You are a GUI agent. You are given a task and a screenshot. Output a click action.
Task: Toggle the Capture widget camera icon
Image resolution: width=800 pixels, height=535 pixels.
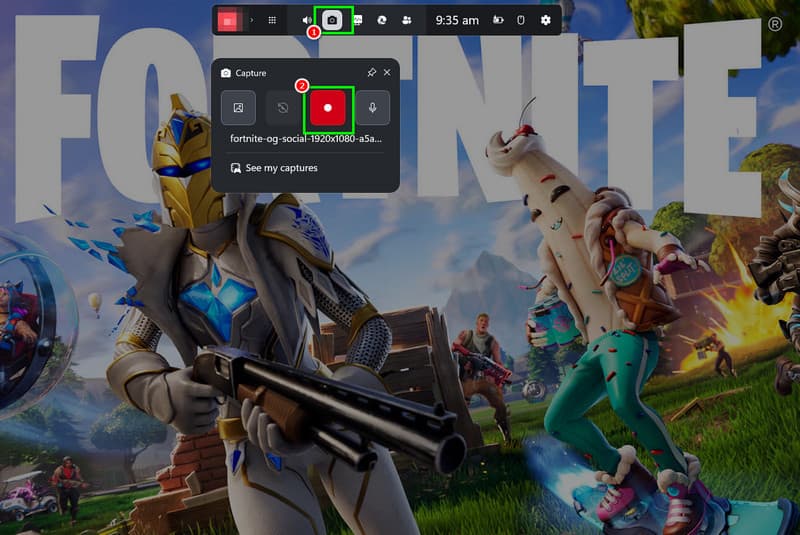pos(332,20)
